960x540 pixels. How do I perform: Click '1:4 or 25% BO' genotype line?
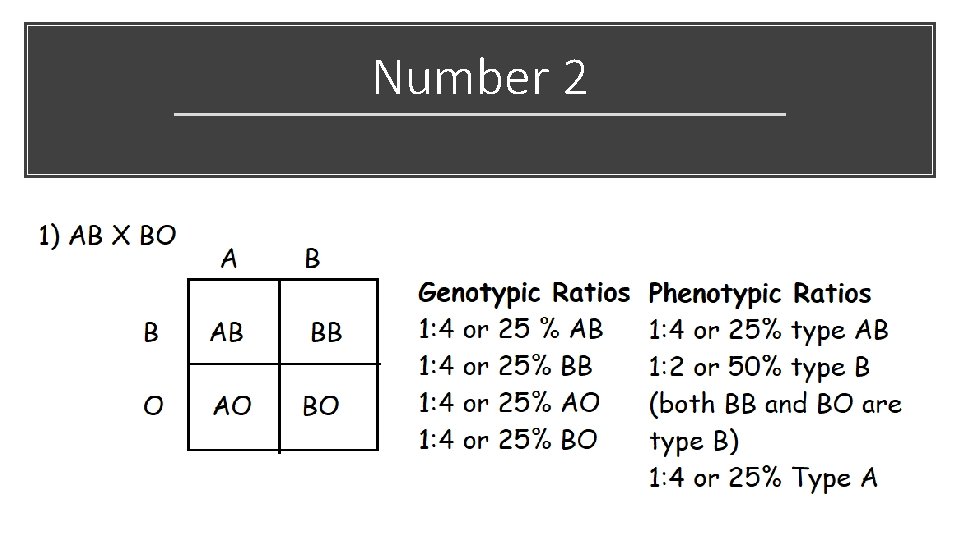pos(508,439)
